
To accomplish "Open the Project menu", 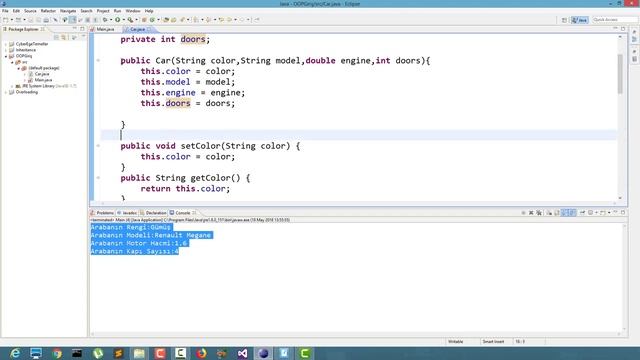I will pos(103,11).
